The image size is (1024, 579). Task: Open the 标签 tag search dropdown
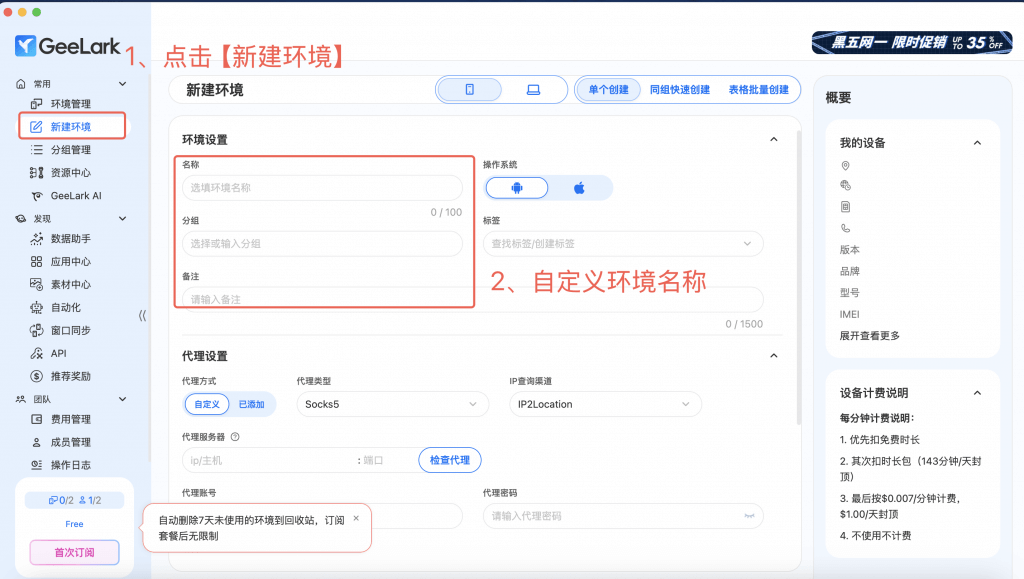[x=622, y=243]
